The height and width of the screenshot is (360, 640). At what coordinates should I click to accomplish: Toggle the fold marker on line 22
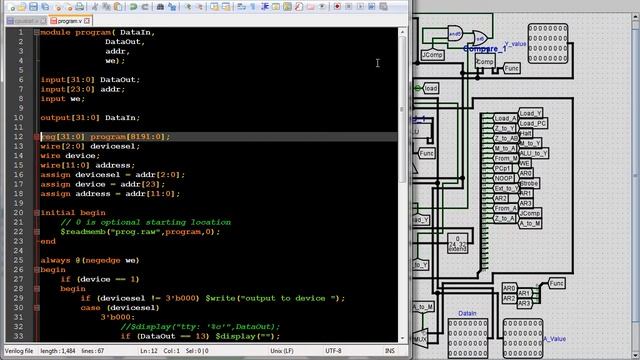[x=36, y=232]
